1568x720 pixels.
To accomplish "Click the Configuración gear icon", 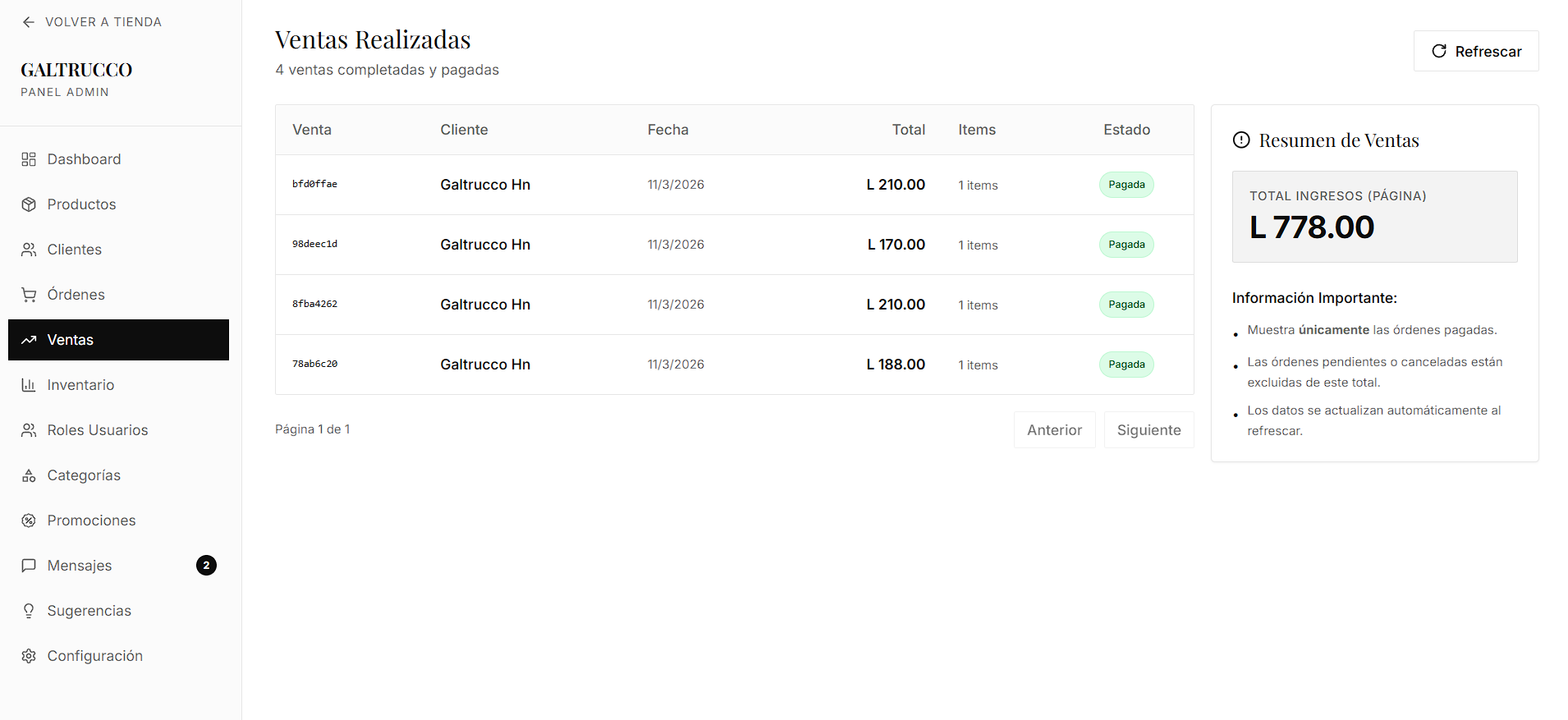I will point(29,656).
